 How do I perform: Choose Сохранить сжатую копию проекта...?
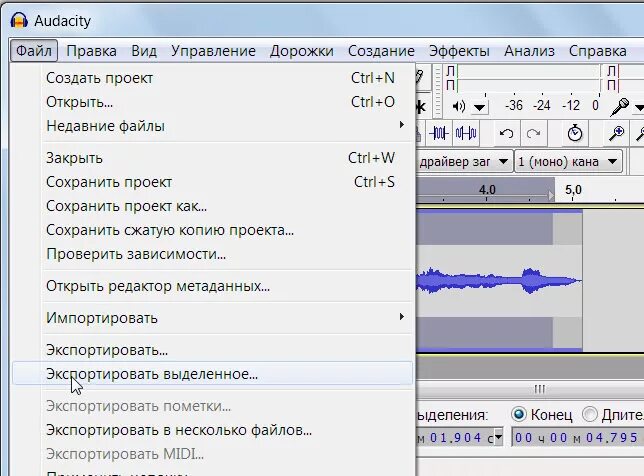coord(212,230)
